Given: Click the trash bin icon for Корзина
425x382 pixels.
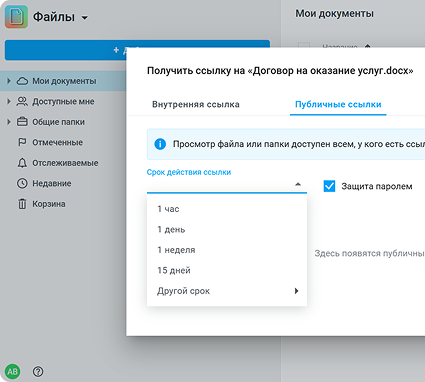Looking at the screenshot, I should [22, 204].
